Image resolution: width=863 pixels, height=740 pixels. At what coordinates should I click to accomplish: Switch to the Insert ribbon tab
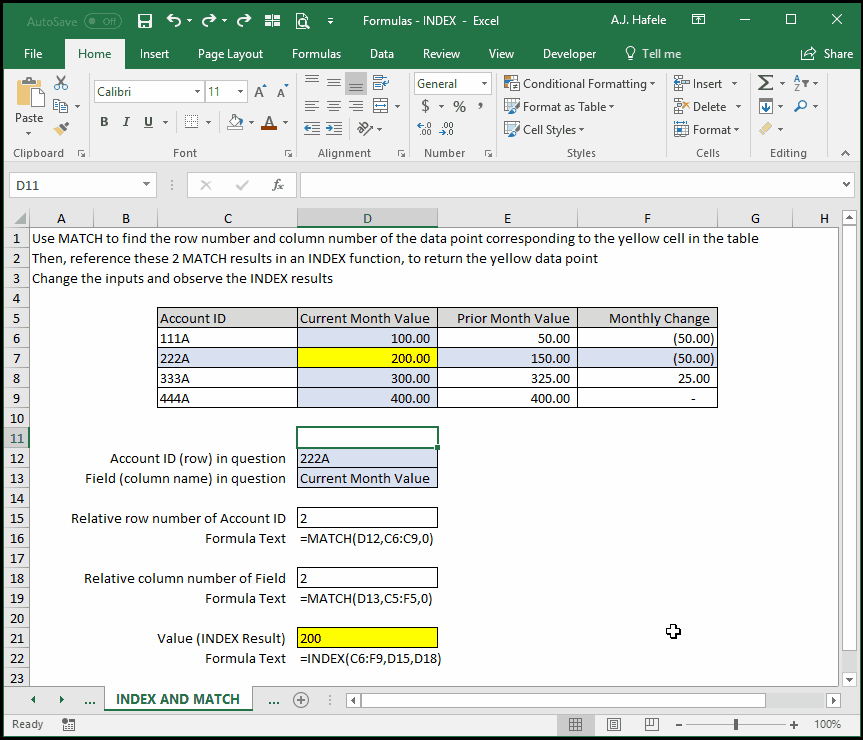[x=154, y=54]
